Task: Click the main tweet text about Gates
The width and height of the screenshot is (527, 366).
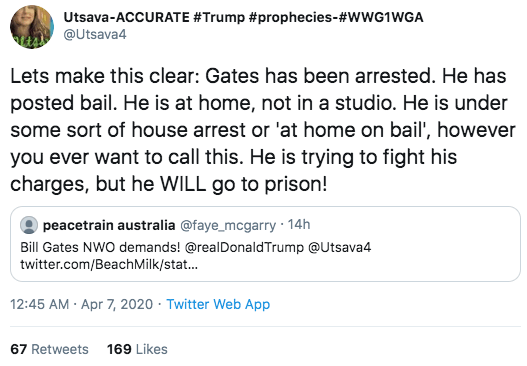Action: click(263, 130)
